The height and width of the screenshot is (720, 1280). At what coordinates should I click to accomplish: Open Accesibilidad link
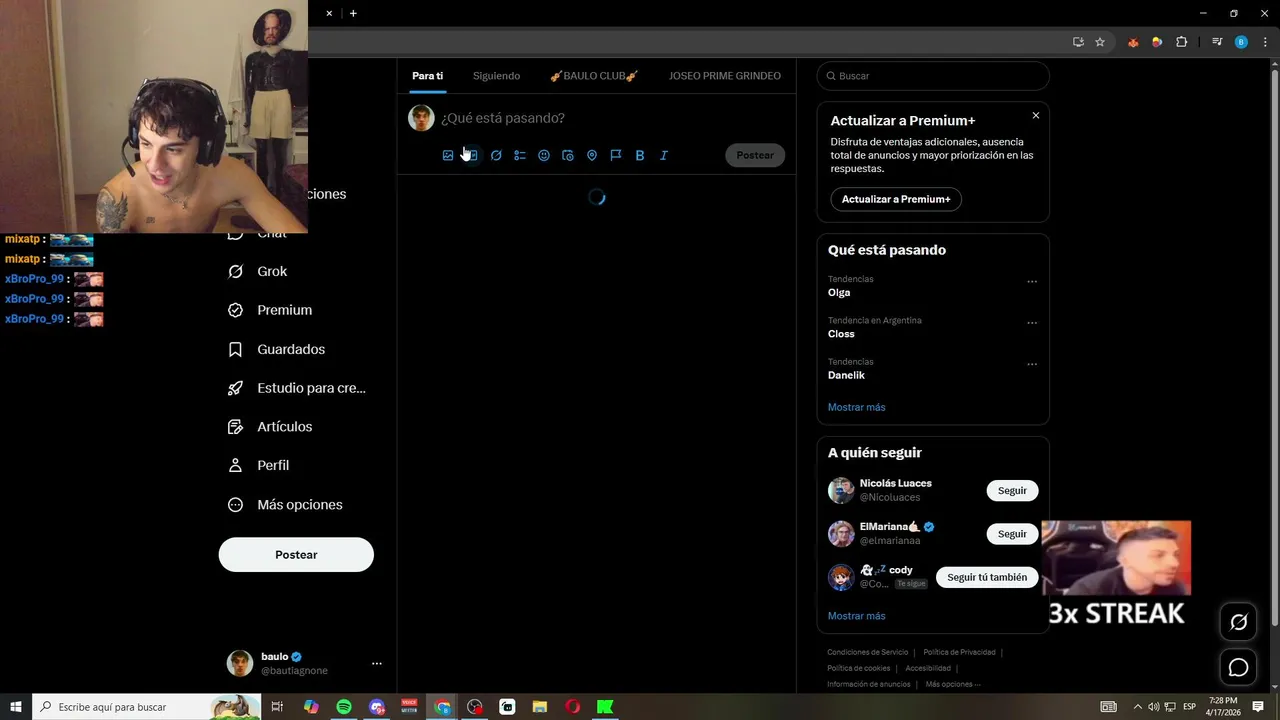(928, 668)
